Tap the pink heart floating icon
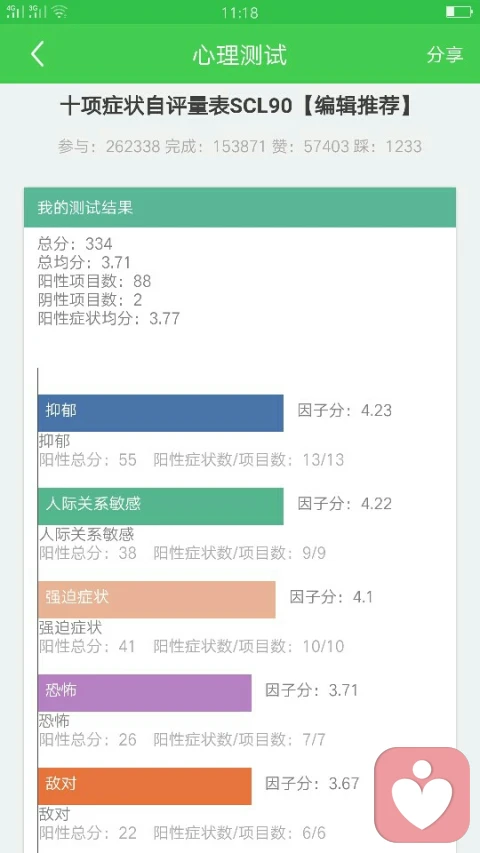The height and width of the screenshot is (853, 480). coord(422,794)
